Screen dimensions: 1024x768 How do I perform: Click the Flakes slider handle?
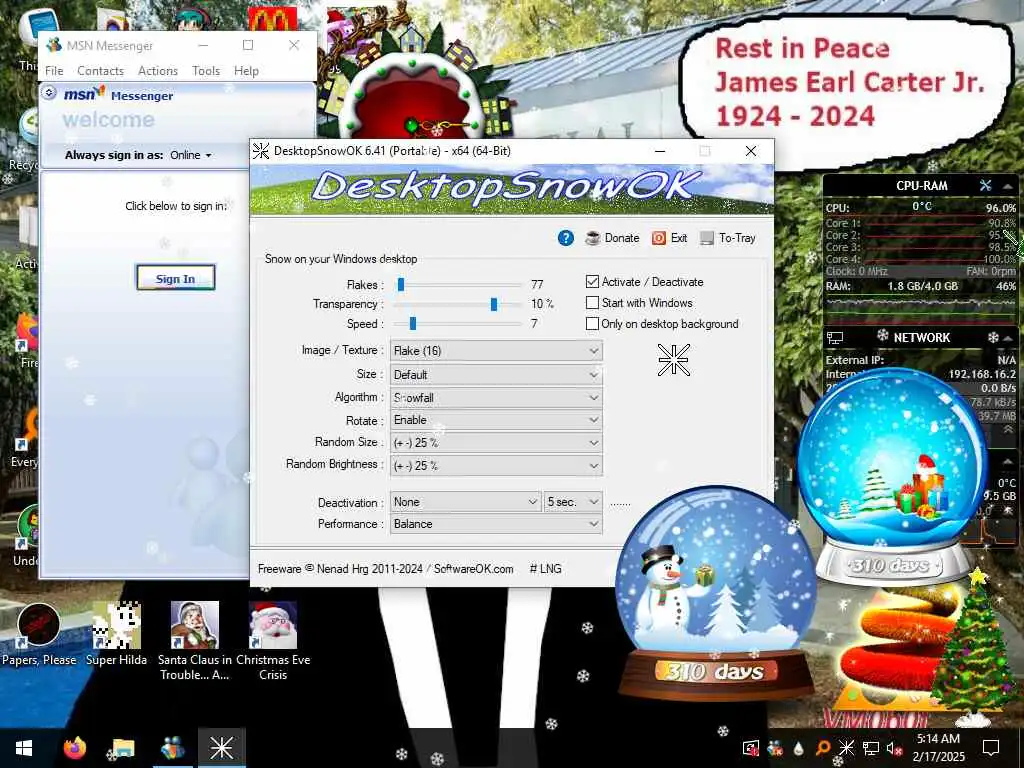pyautogui.click(x=401, y=284)
